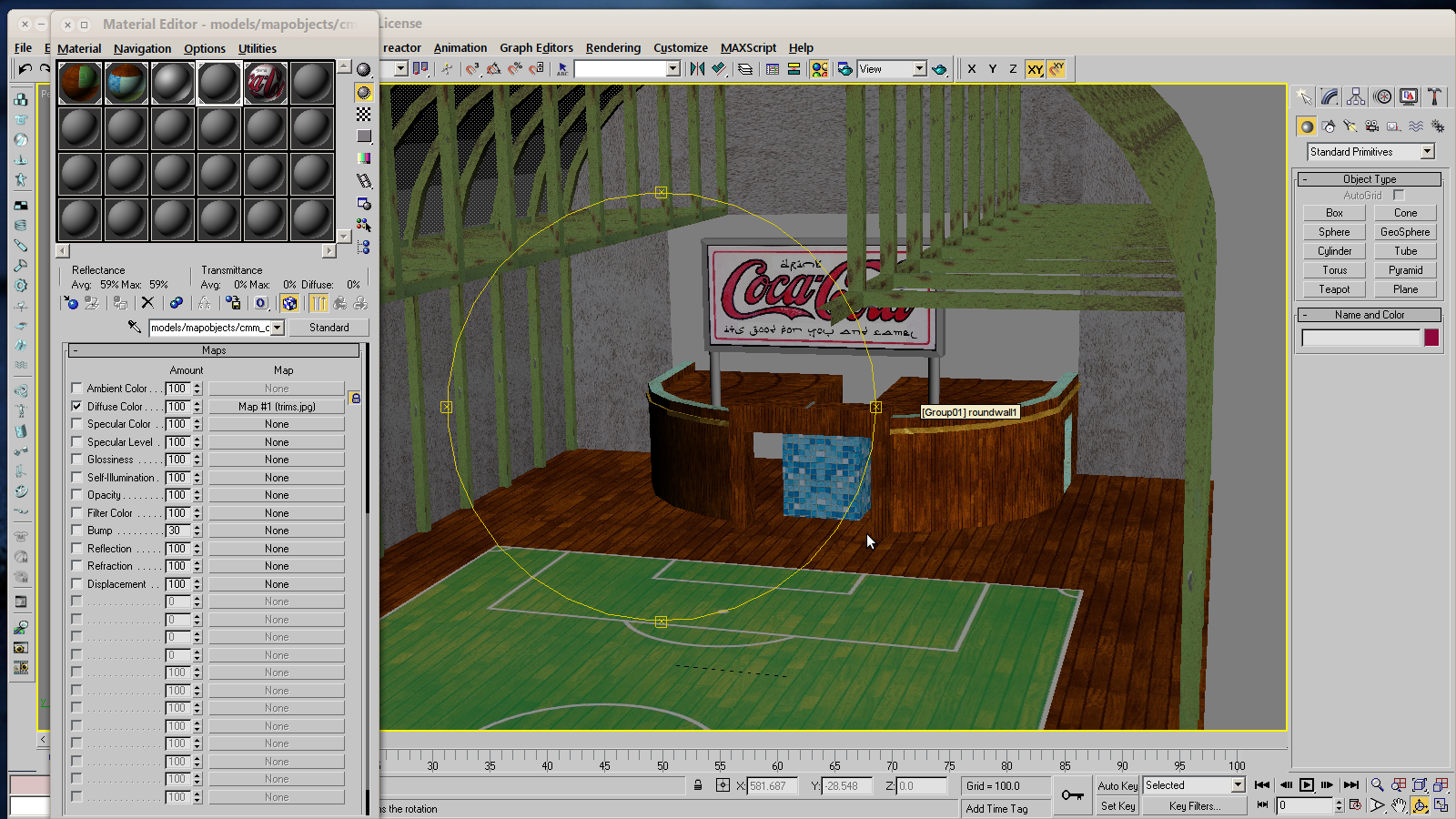
Task: Toggle Show Map in Viewport cube icon
Action: point(289,303)
